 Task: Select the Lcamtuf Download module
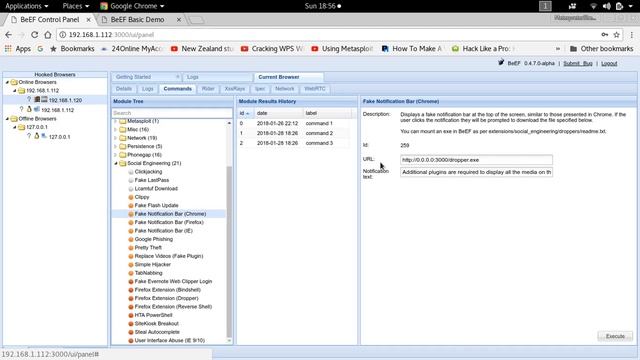156,189
